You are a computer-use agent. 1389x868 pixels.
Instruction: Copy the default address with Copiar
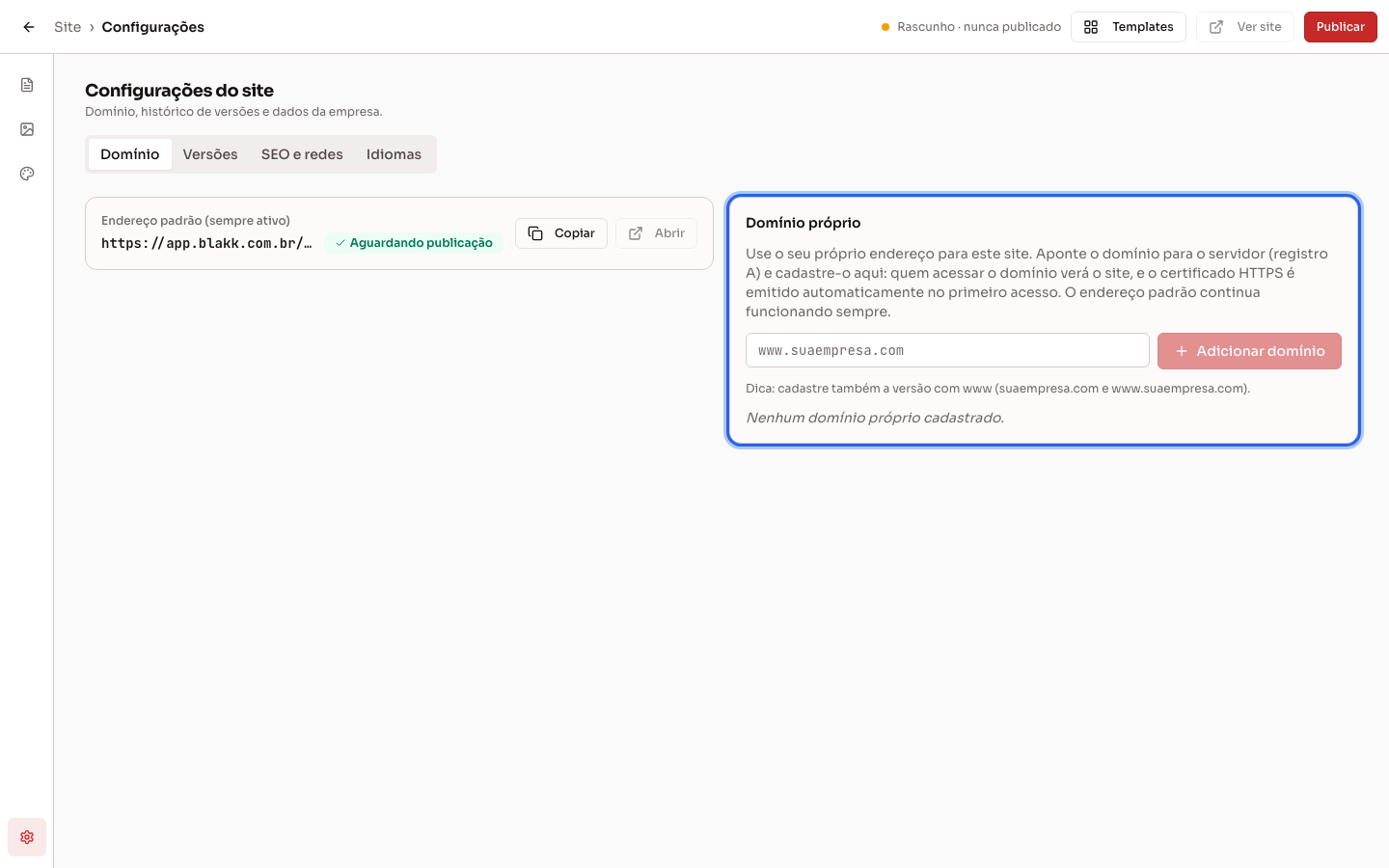click(x=561, y=233)
